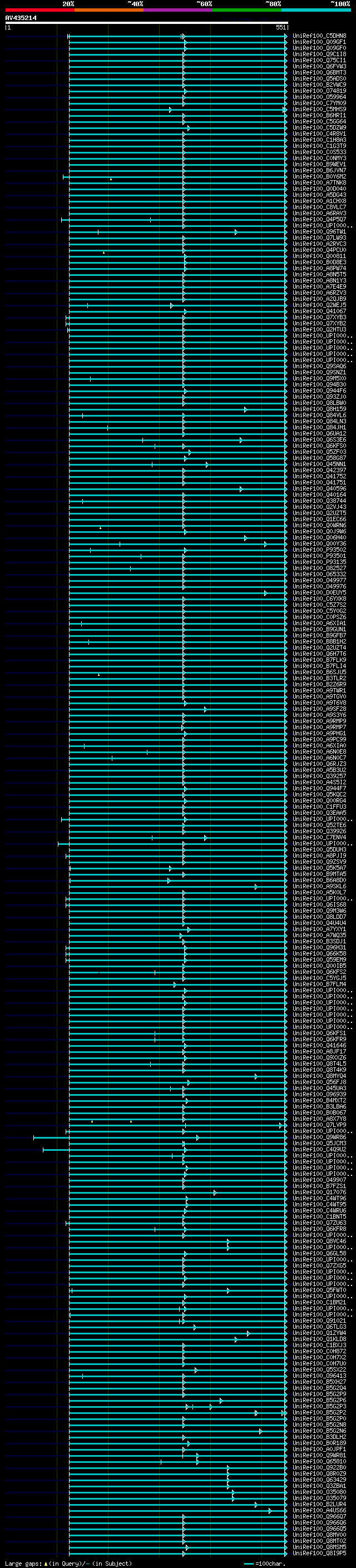This screenshot has height=1568, width=356.
Task: Select the label UniRef100_B3TLR2
Action: (x=319, y=678)
